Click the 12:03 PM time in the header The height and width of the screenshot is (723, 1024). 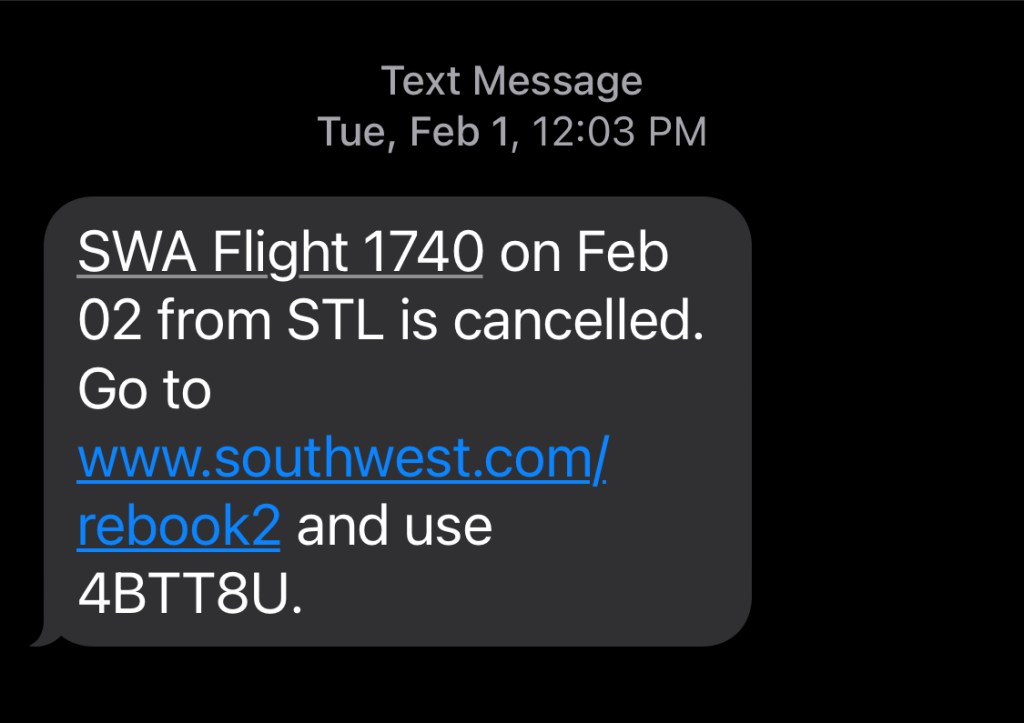point(620,132)
